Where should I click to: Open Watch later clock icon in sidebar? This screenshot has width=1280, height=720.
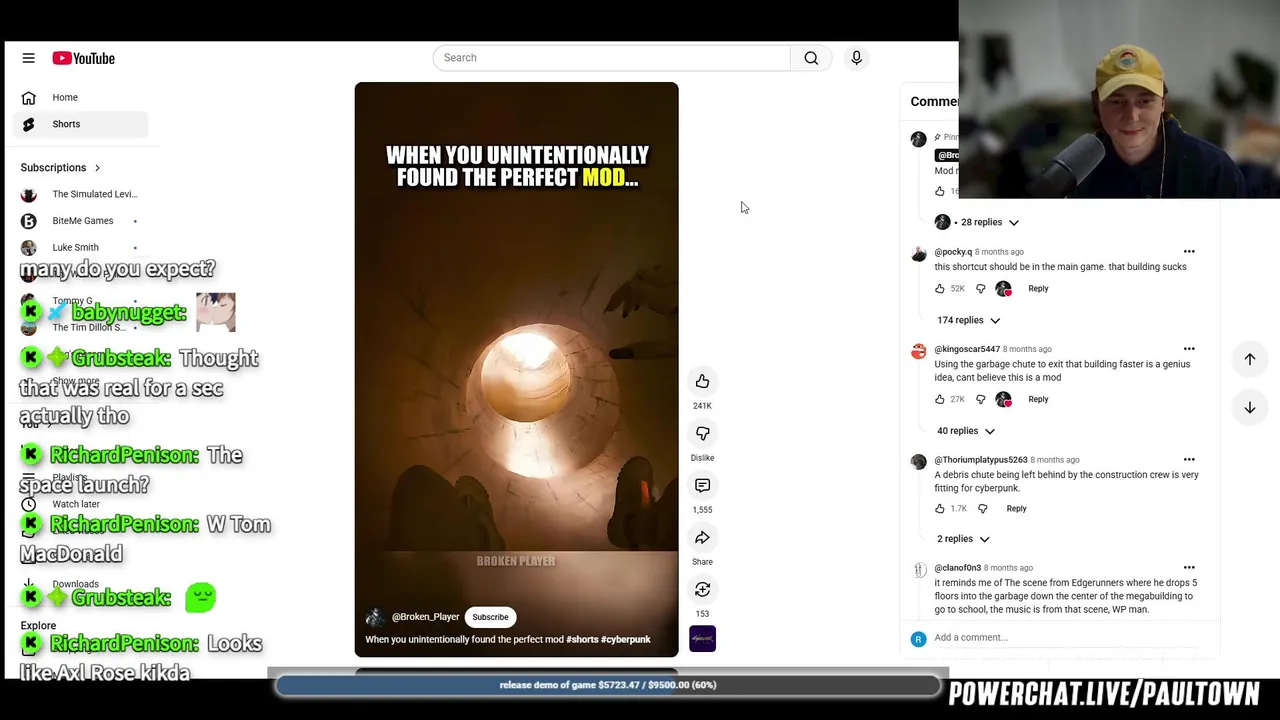[x=28, y=504]
